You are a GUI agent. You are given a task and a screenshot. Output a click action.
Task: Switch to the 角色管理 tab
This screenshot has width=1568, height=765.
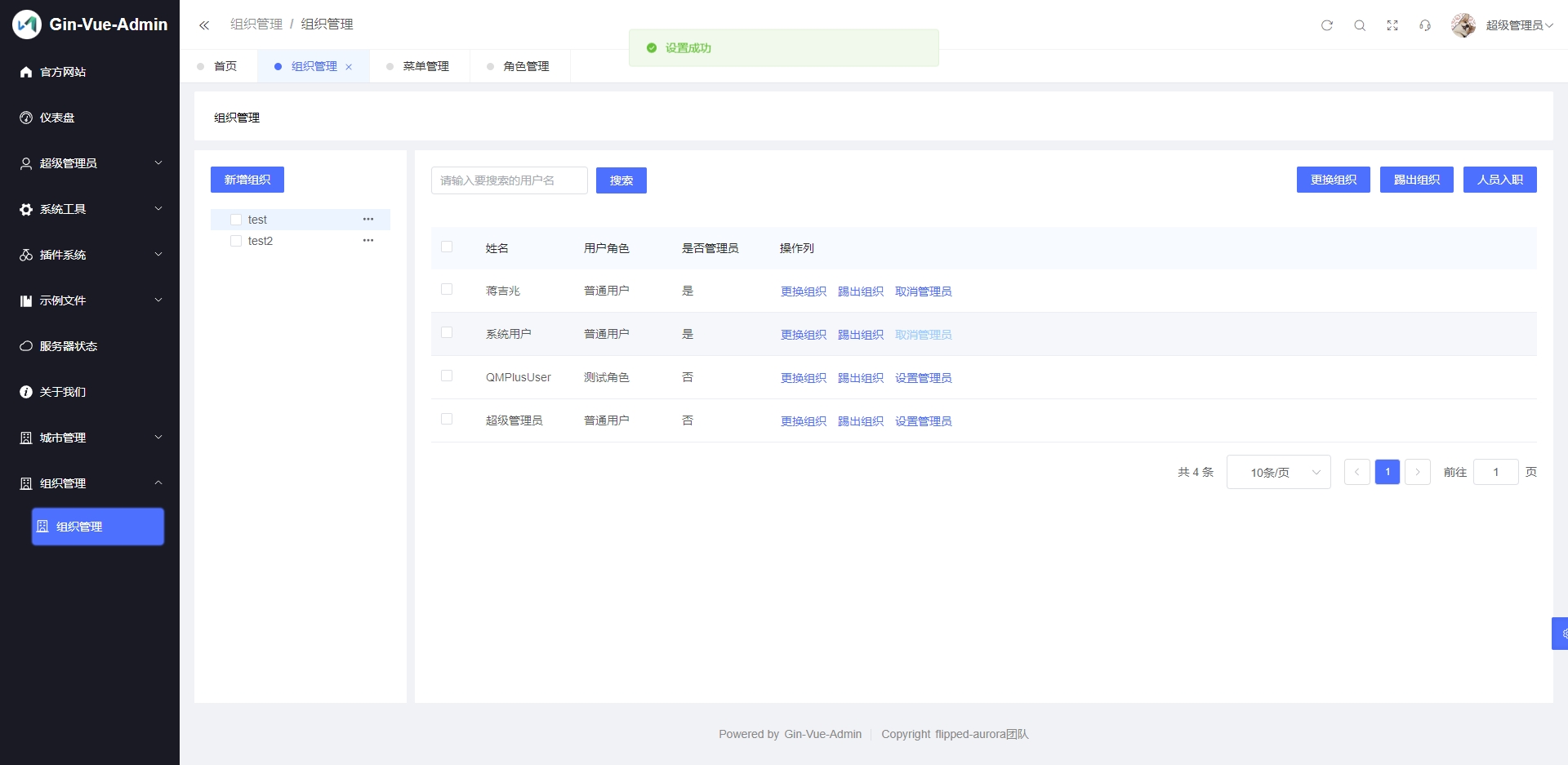[x=519, y=66]
